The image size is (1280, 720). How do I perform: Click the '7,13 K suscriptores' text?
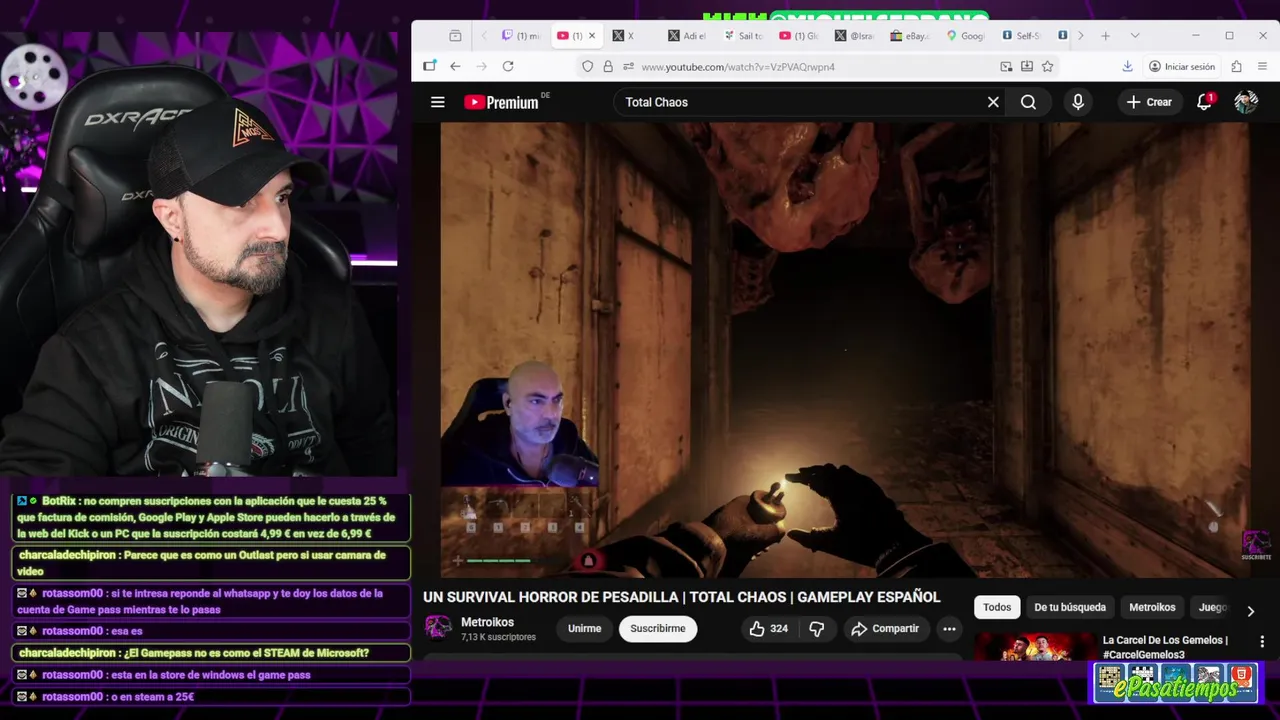pyautogui.click(x=498, y=637)
